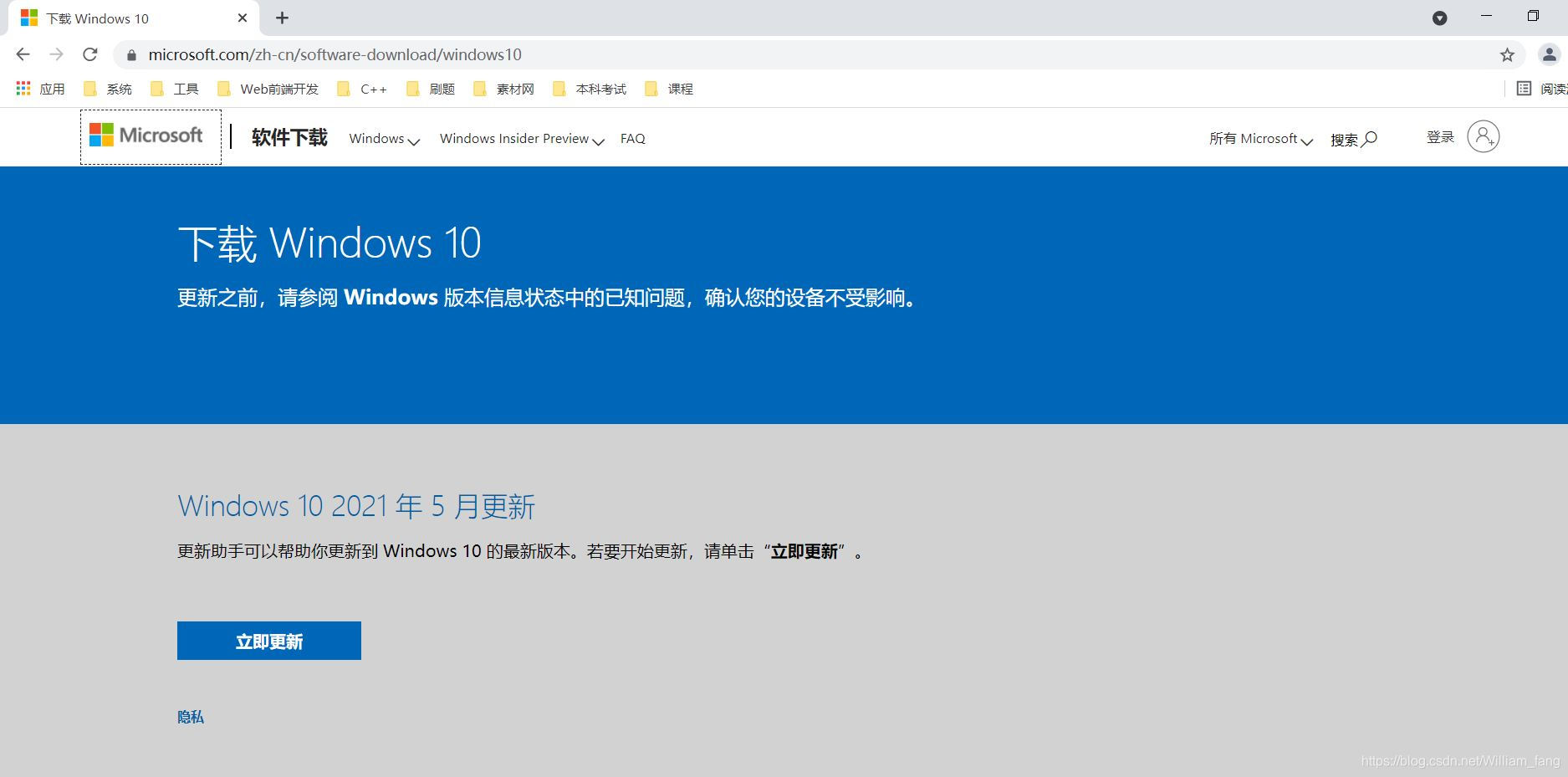Image resolution: width=1568 pixels, height=777 pixels.
Task: Click the 立即更新 button
Action: (x=269, y=641)
